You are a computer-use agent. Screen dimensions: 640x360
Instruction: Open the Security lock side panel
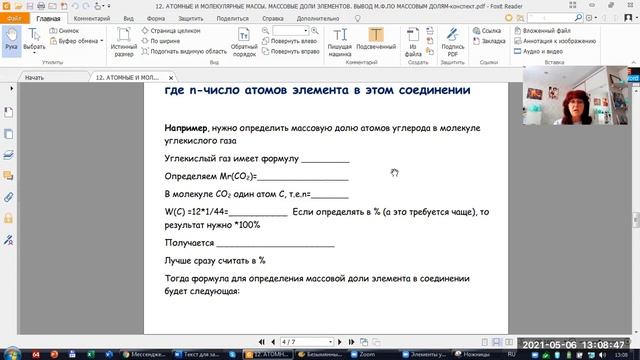(x=8, y=218)
